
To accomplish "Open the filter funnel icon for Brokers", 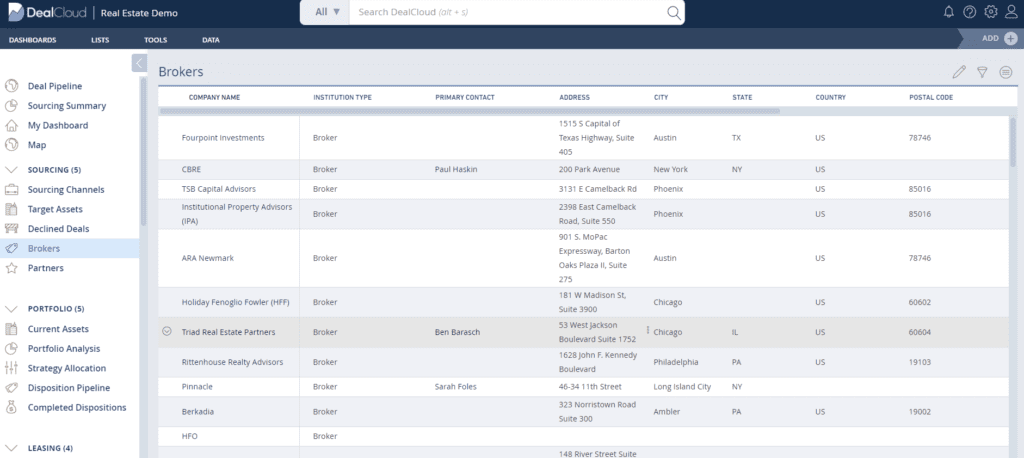I will click(982, 72).
